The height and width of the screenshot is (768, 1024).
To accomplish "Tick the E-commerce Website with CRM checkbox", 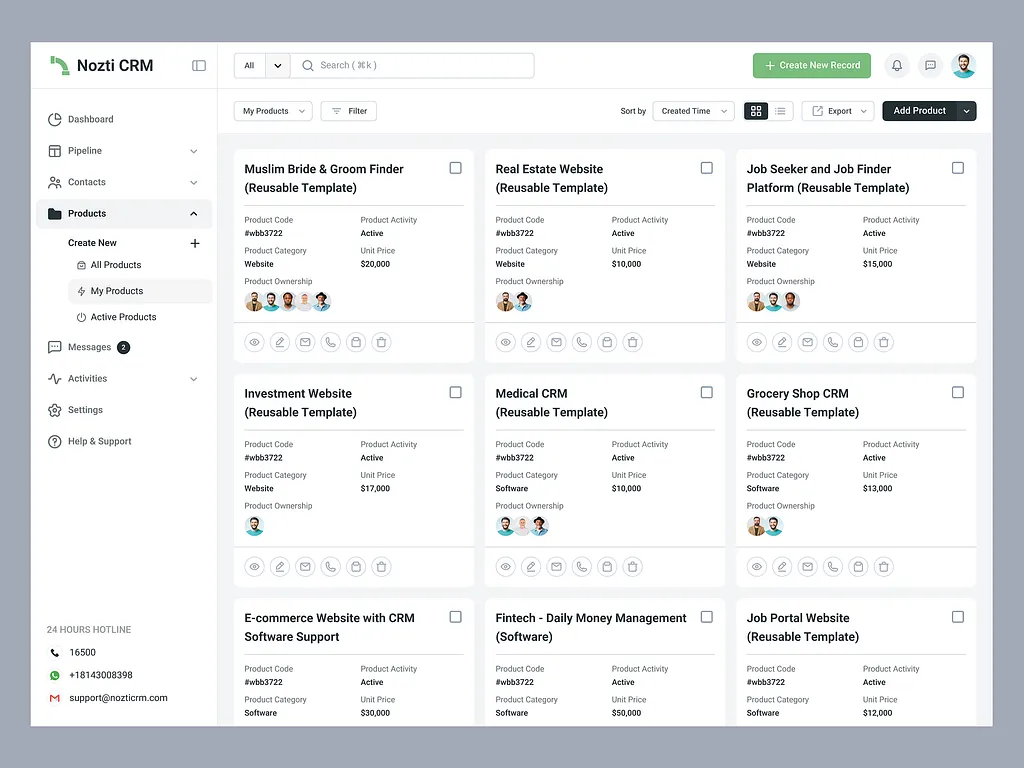I will 455,617.
